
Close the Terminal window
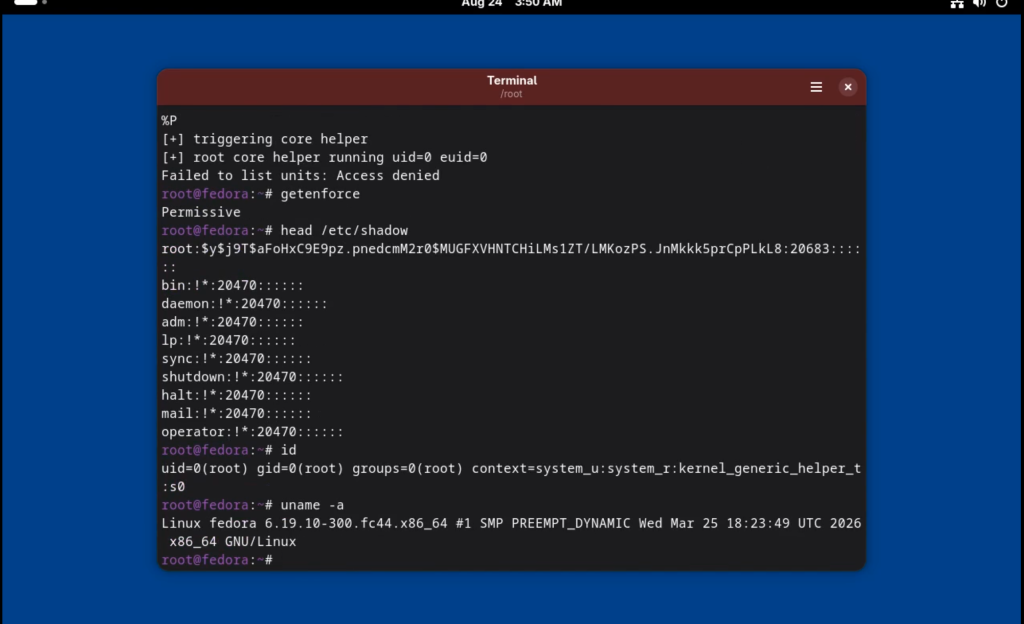848,87
